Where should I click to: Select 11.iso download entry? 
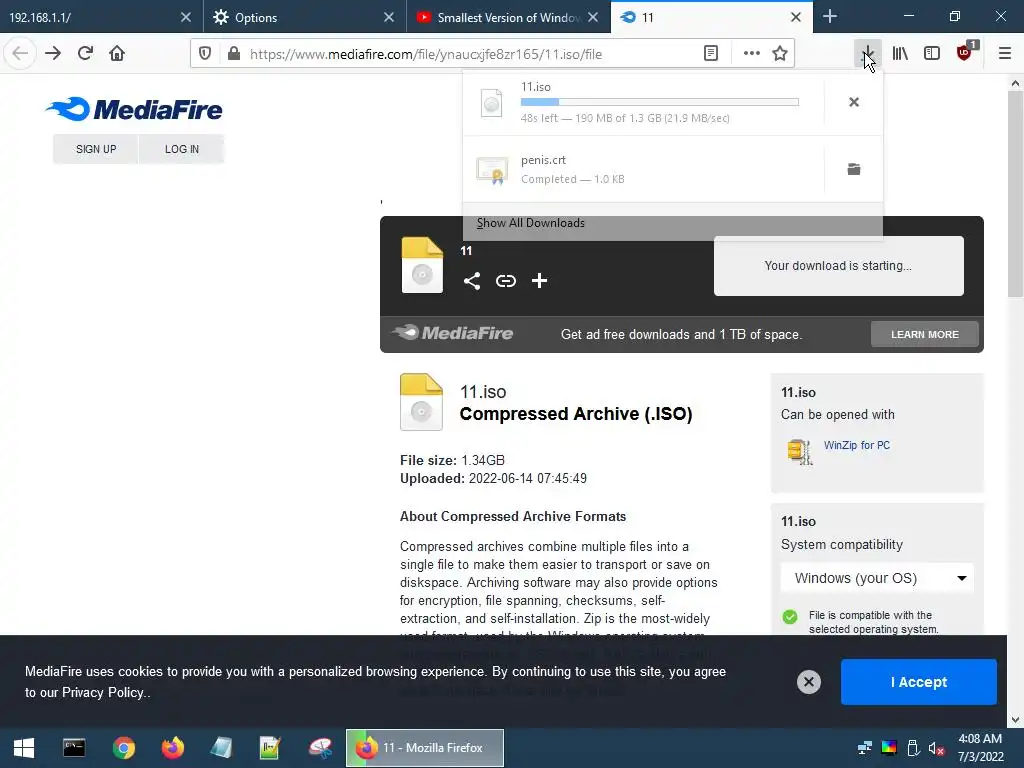click(x=643, y=102)
